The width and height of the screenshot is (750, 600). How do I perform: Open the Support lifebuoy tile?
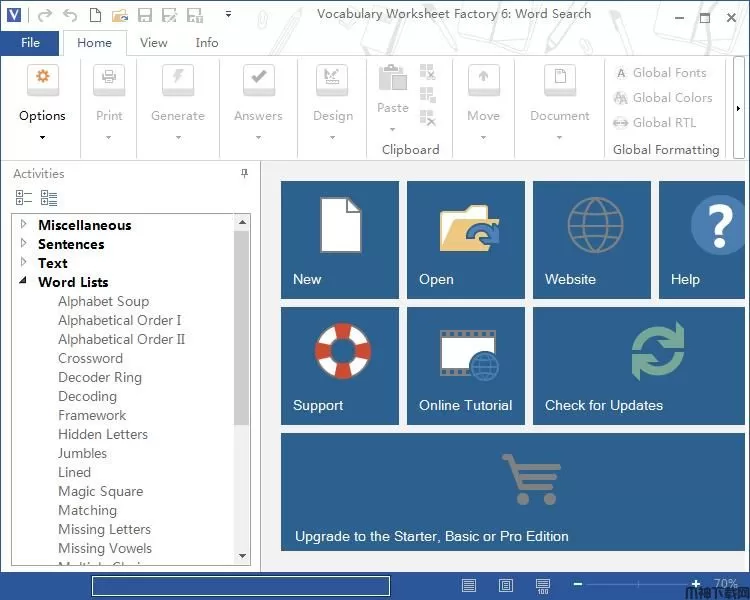(x=340, y=365)
